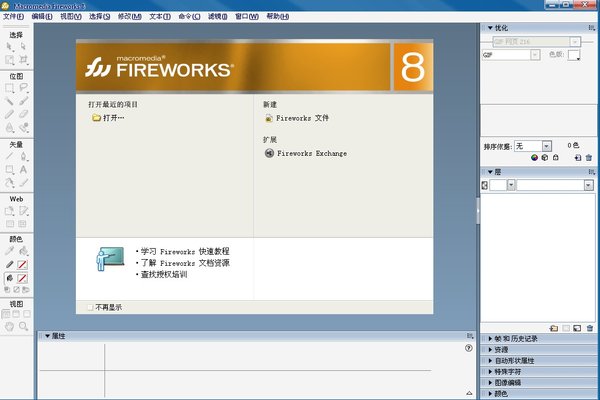This screenshot has width=600, height=400.
Task: Select the Eyedropper tool
Action: click(x=10, y=251)
